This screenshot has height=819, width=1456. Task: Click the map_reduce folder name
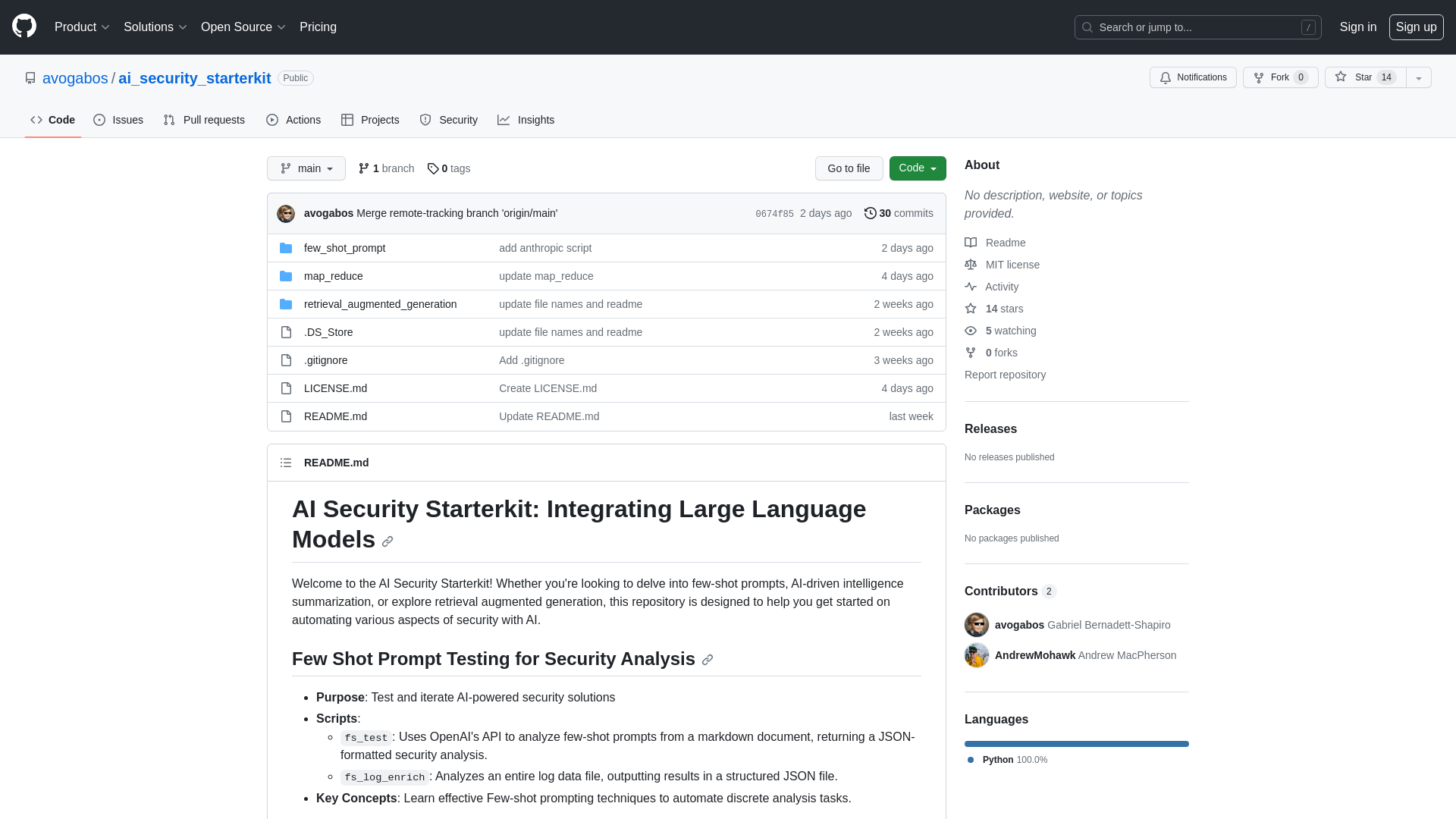coord(334,276)
